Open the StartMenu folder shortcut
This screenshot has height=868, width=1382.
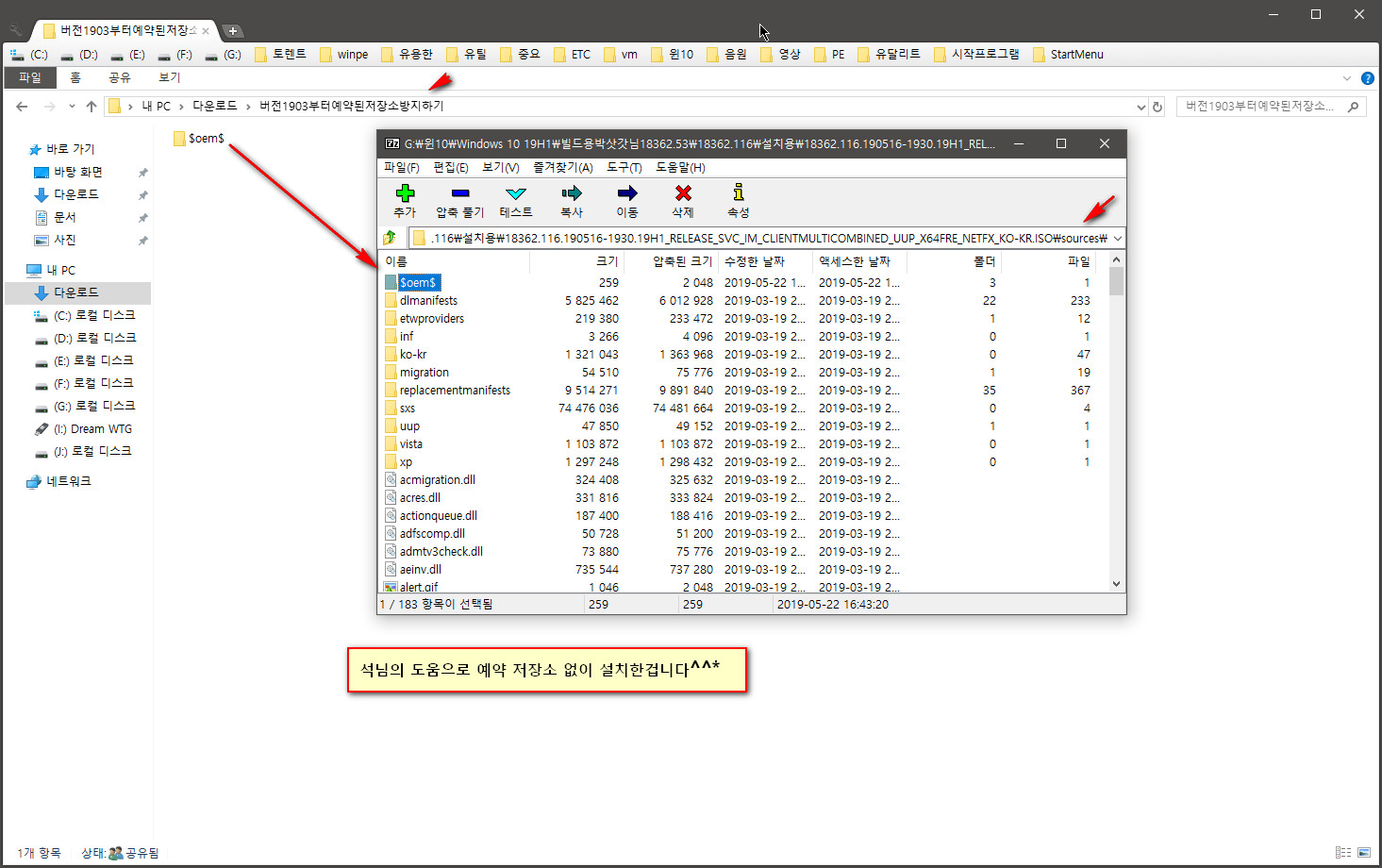1068,54
